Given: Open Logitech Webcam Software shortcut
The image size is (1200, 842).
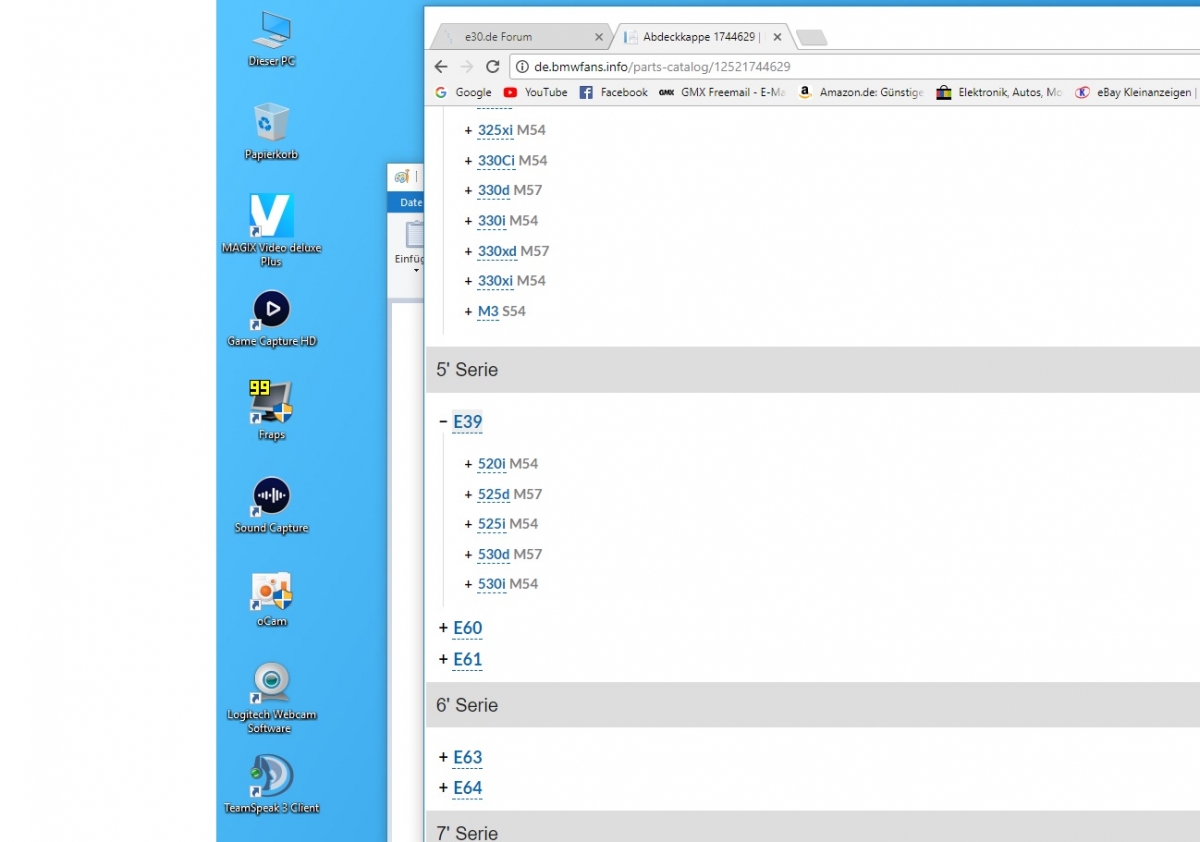Looking at the screenshot, I should [271, 683].
